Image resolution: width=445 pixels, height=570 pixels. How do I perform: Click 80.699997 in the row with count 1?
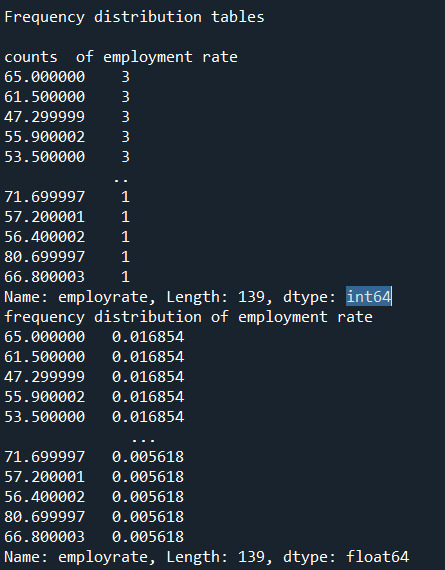pyautogui.click(x=44, y=257)
